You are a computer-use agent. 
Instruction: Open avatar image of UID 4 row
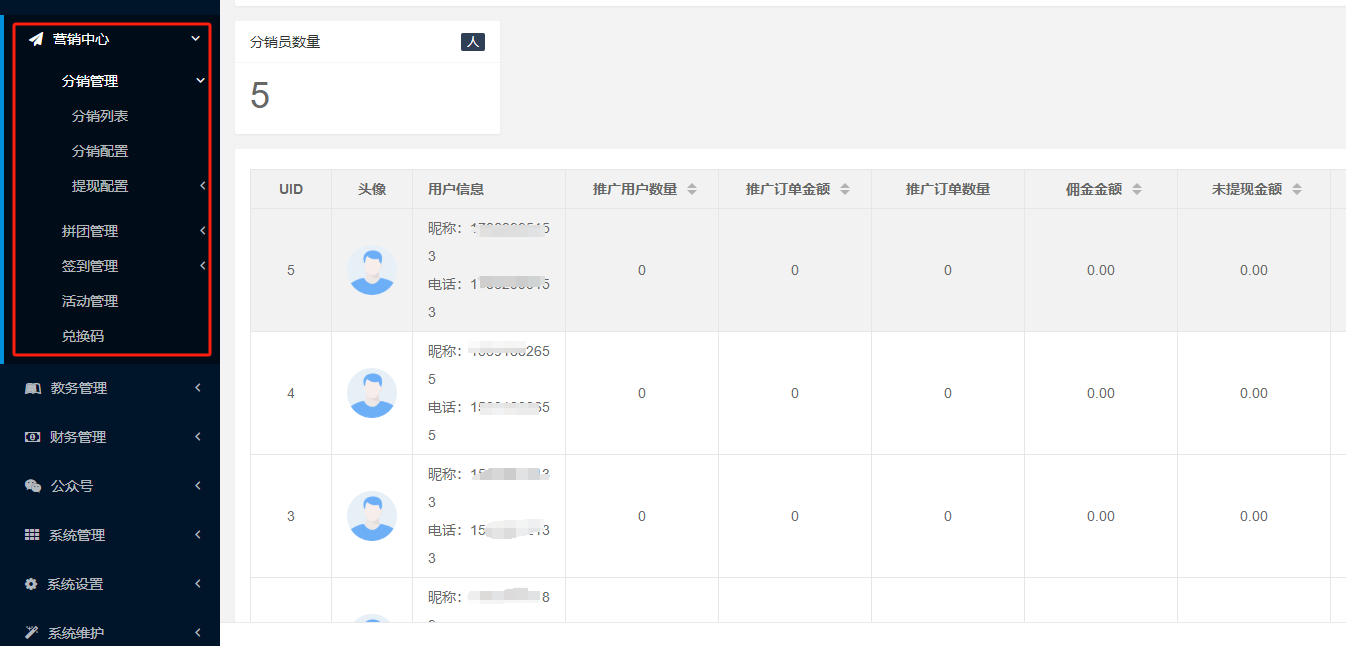click(x=372, y=393)
